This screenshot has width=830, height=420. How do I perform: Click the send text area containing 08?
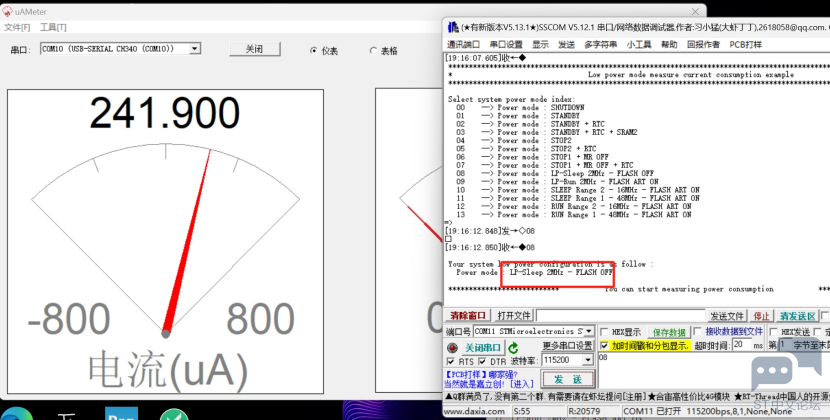712,371
